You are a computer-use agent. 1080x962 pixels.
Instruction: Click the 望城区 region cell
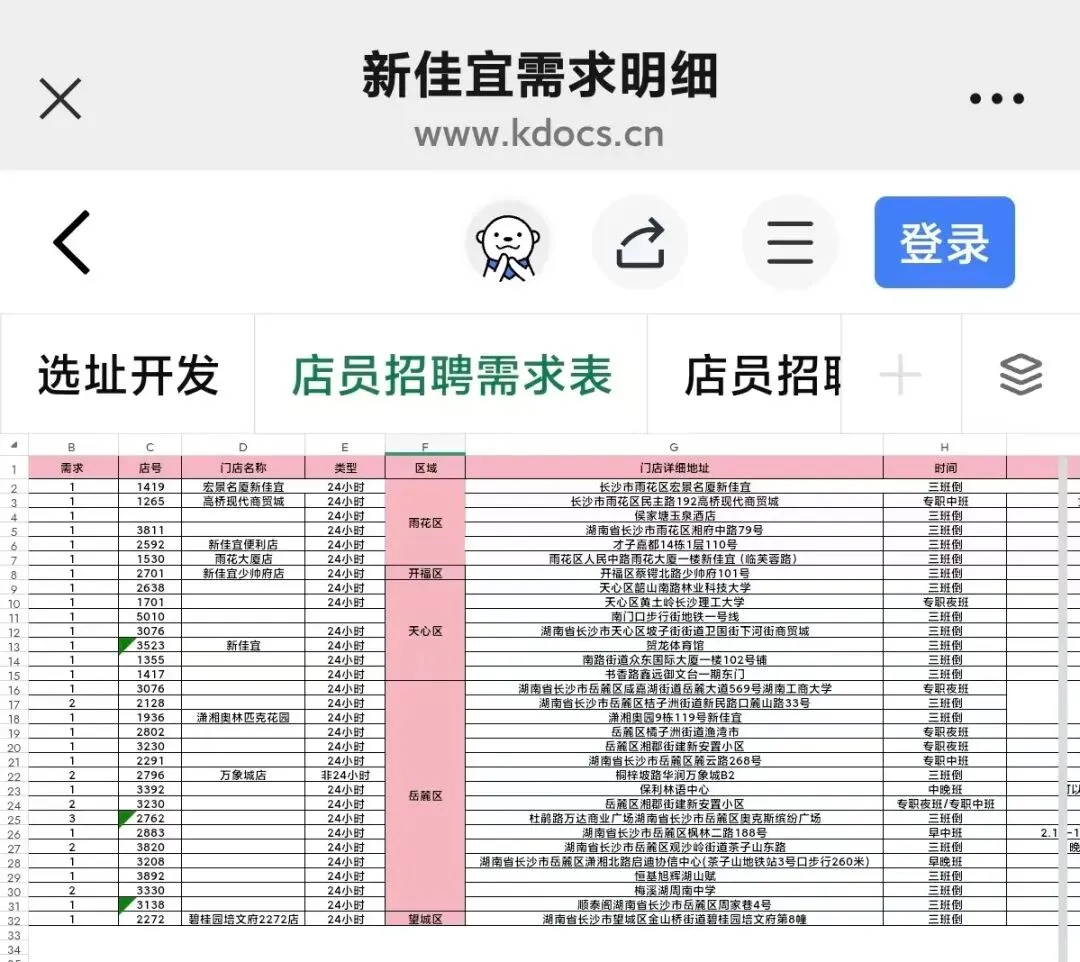425,919
